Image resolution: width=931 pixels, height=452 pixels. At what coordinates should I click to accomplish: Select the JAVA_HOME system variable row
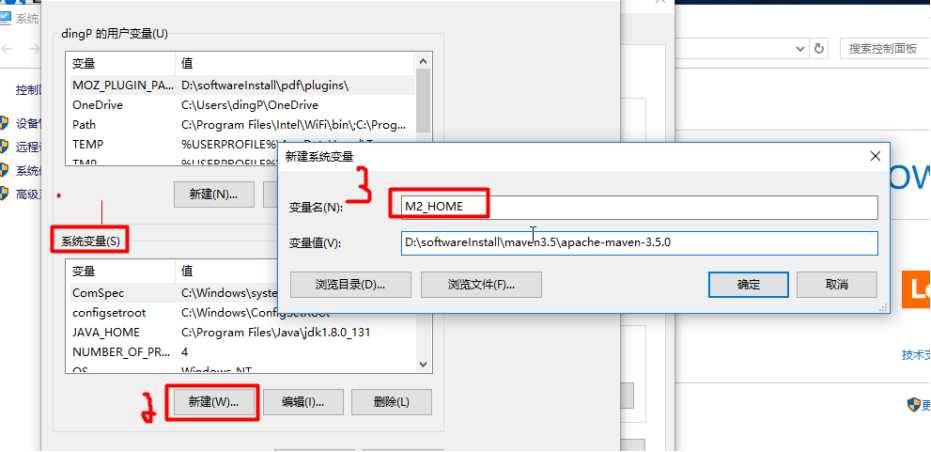pos(241,333)
